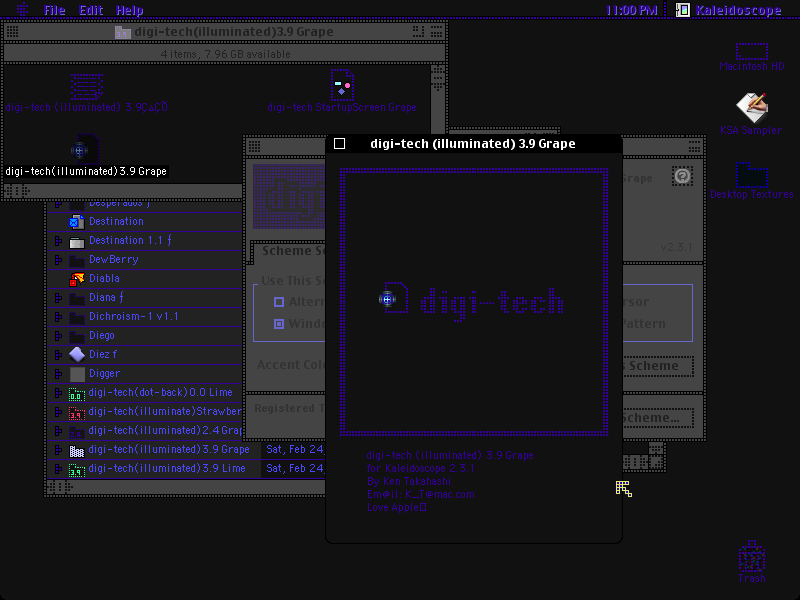Click the 'By Ken Takahashi' credit text
Image resolution: width=800 pixels, height=600 pixels.
pyautogui.click(x=409, y=482)
